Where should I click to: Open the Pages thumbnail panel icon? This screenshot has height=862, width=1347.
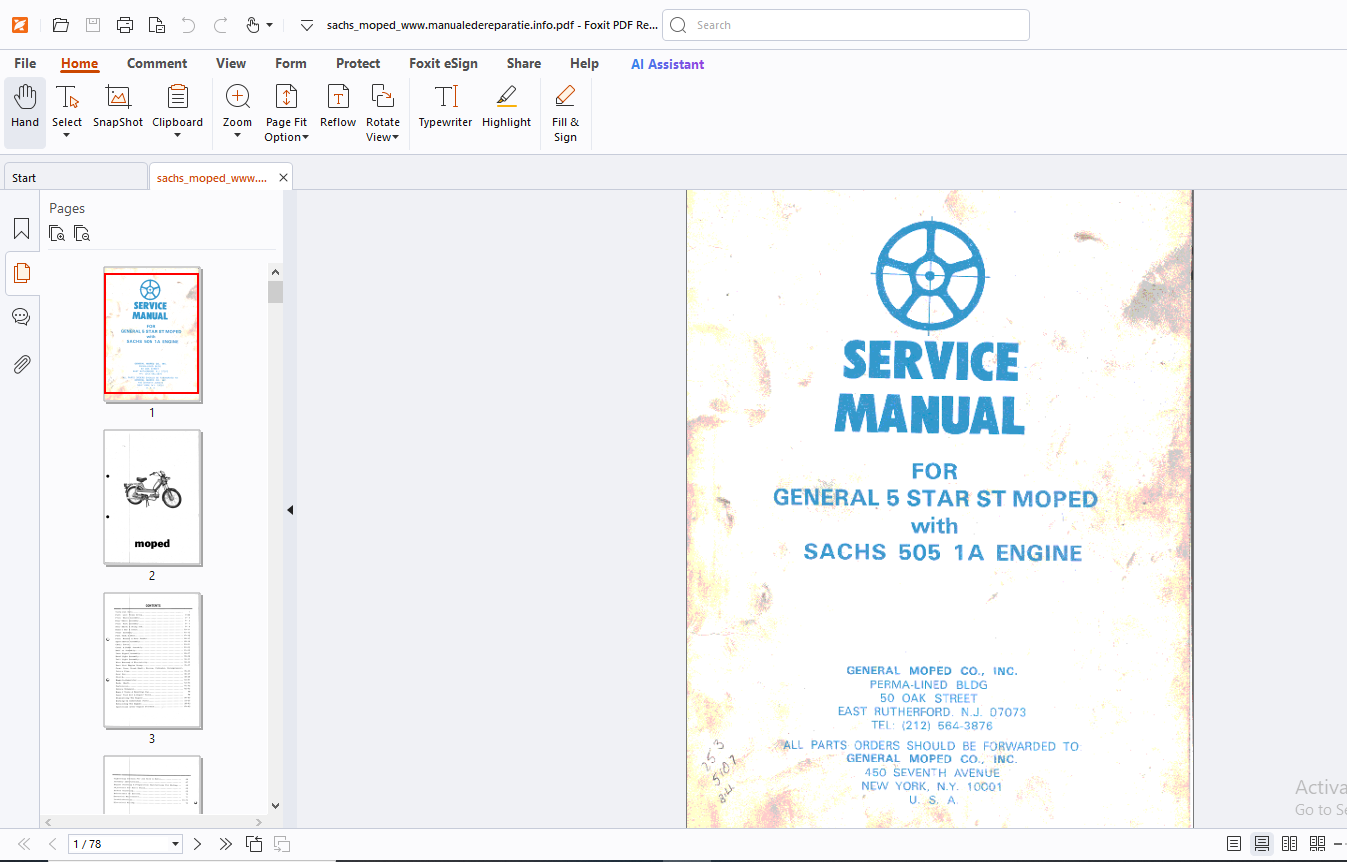pyautogui.click(x=21, y=273)
